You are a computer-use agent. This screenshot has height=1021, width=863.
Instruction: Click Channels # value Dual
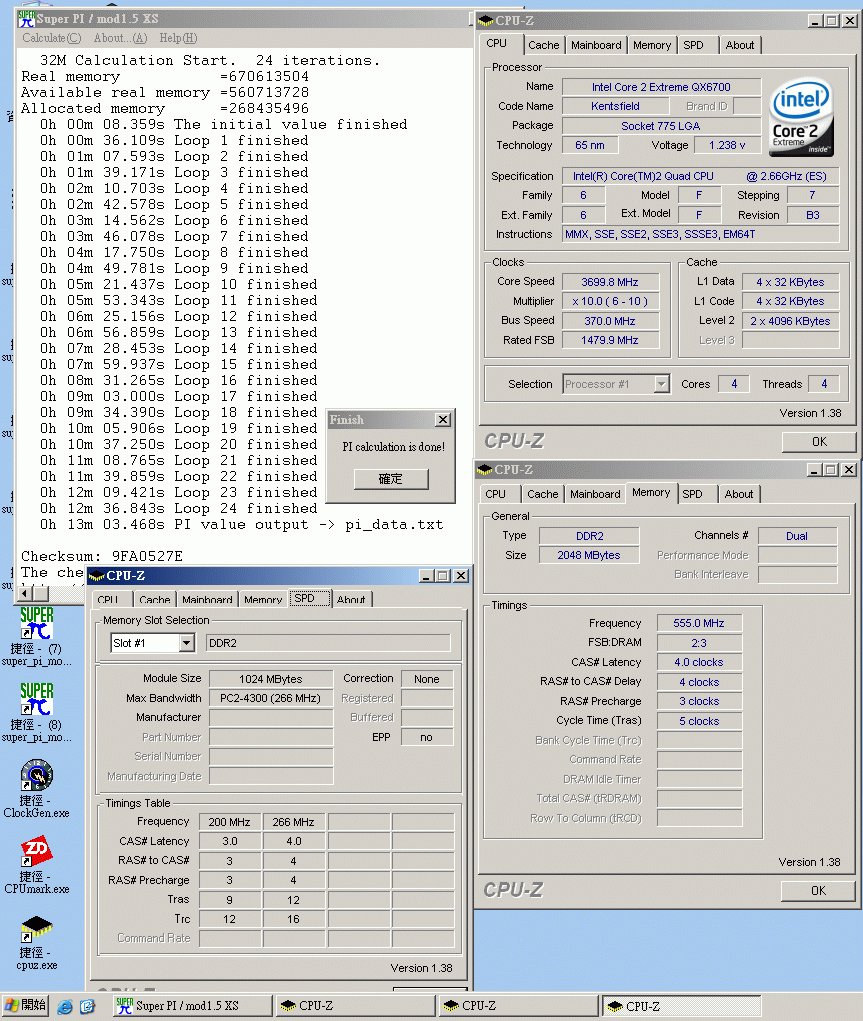click(797, 536)
